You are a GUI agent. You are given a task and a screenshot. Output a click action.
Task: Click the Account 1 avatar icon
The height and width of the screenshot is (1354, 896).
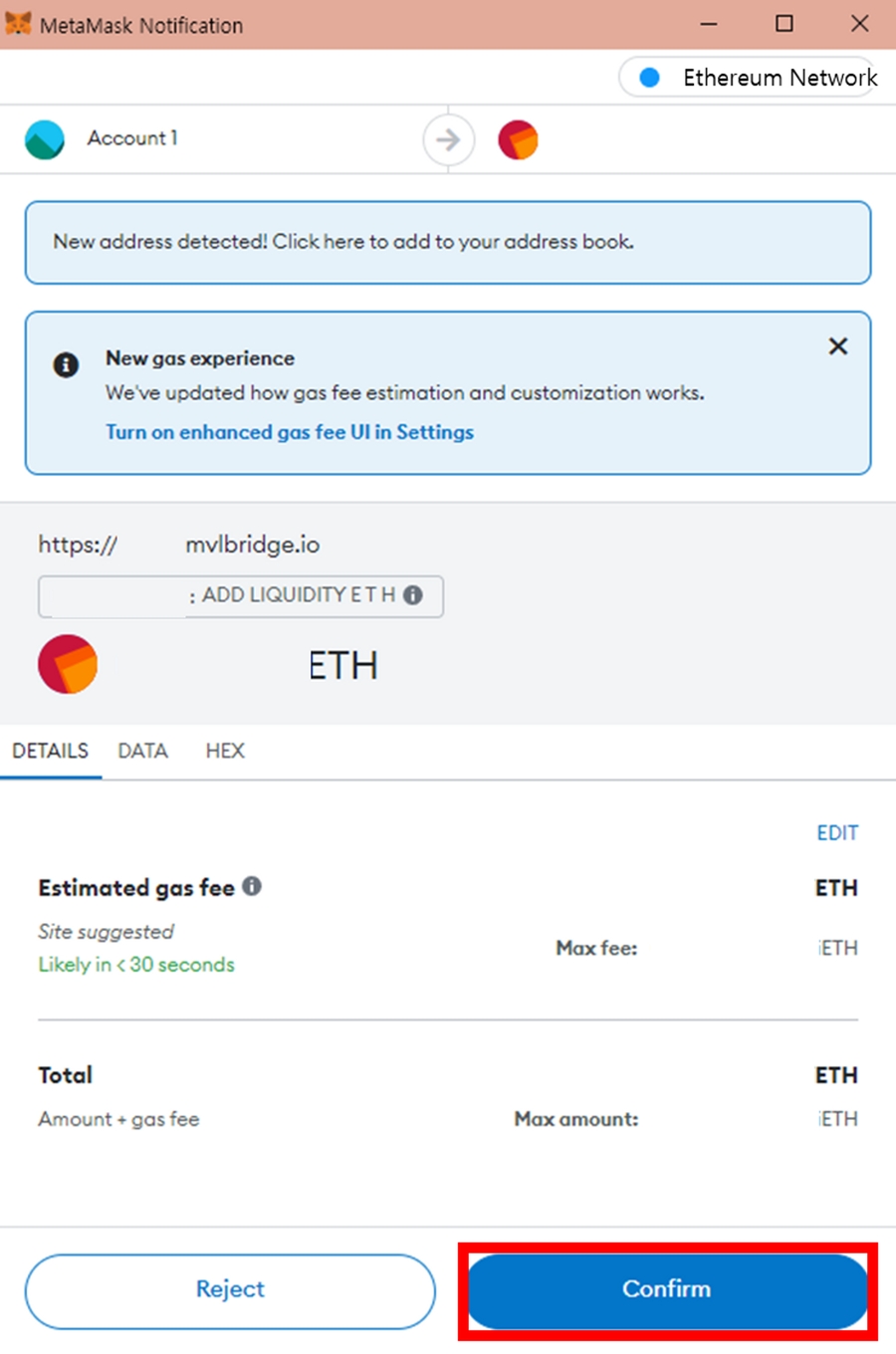(x=45, y=139)
